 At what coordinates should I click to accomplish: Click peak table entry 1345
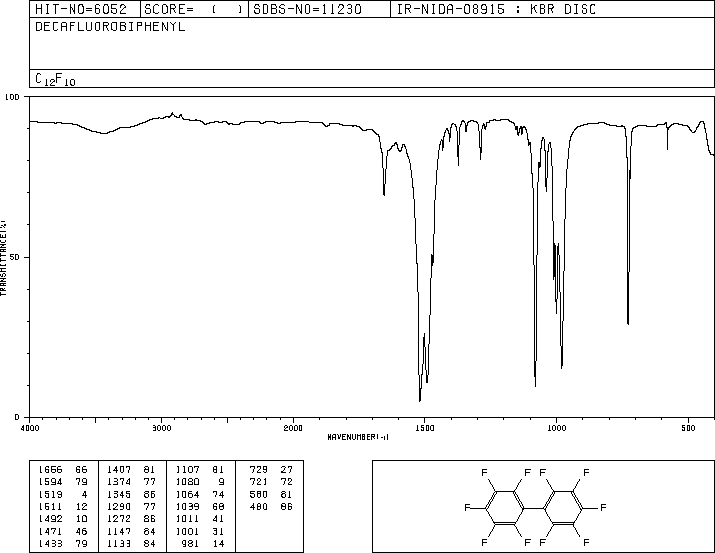119,494
